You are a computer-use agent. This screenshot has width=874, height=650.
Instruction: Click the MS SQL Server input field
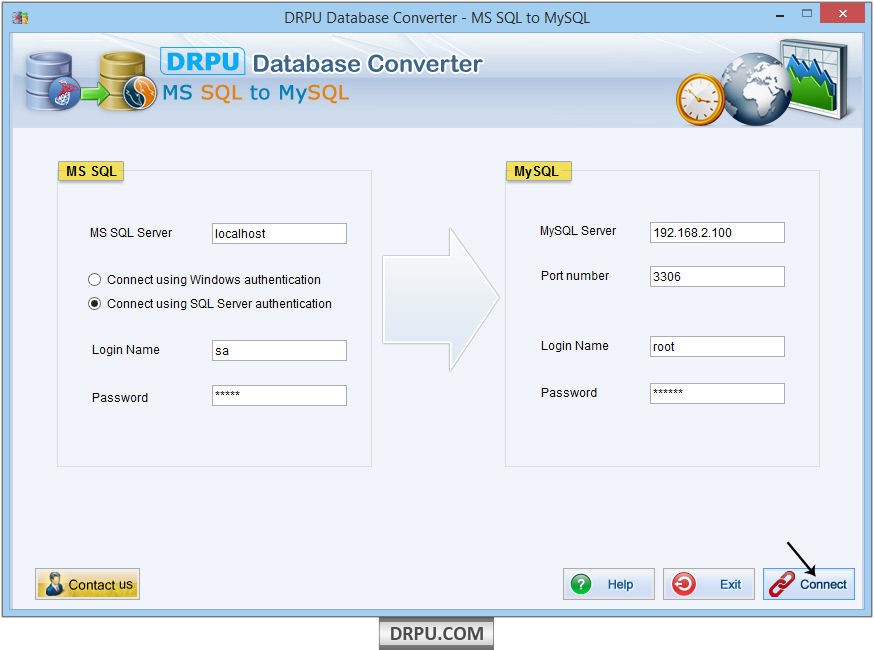(x=279, y=234)
